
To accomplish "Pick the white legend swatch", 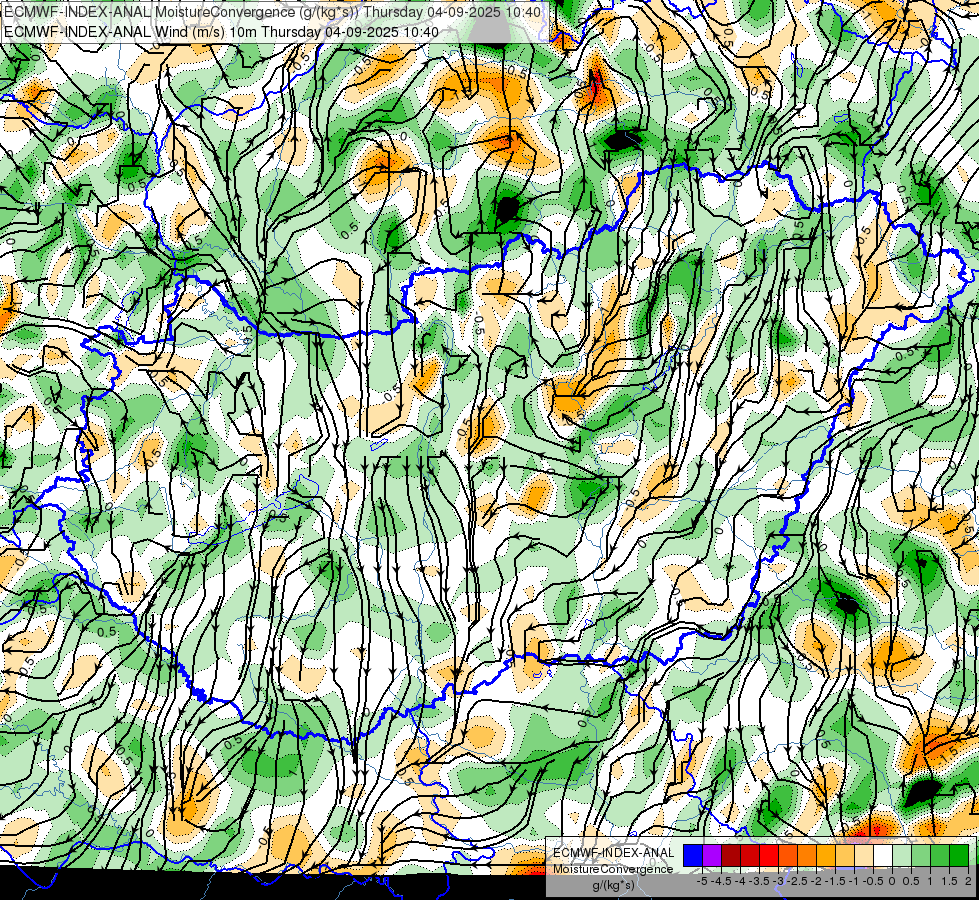I will point(883,856).
